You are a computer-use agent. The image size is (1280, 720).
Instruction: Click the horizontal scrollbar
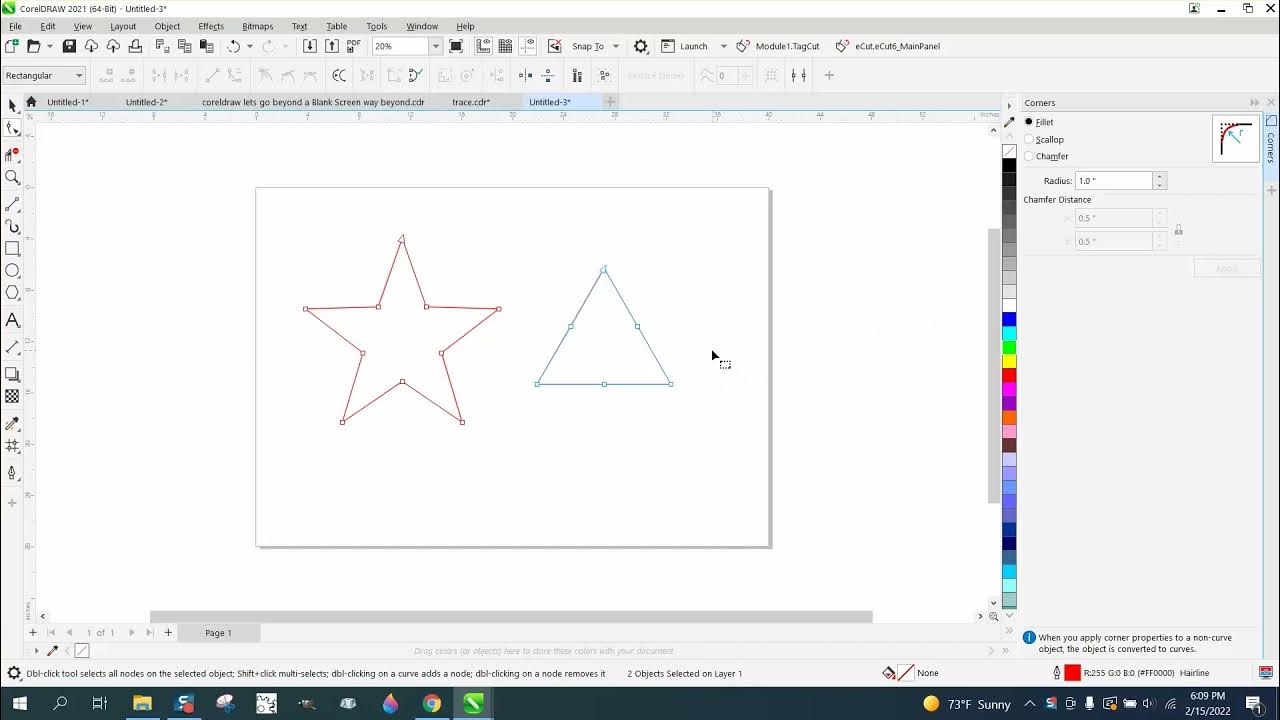tap(511, 617)
